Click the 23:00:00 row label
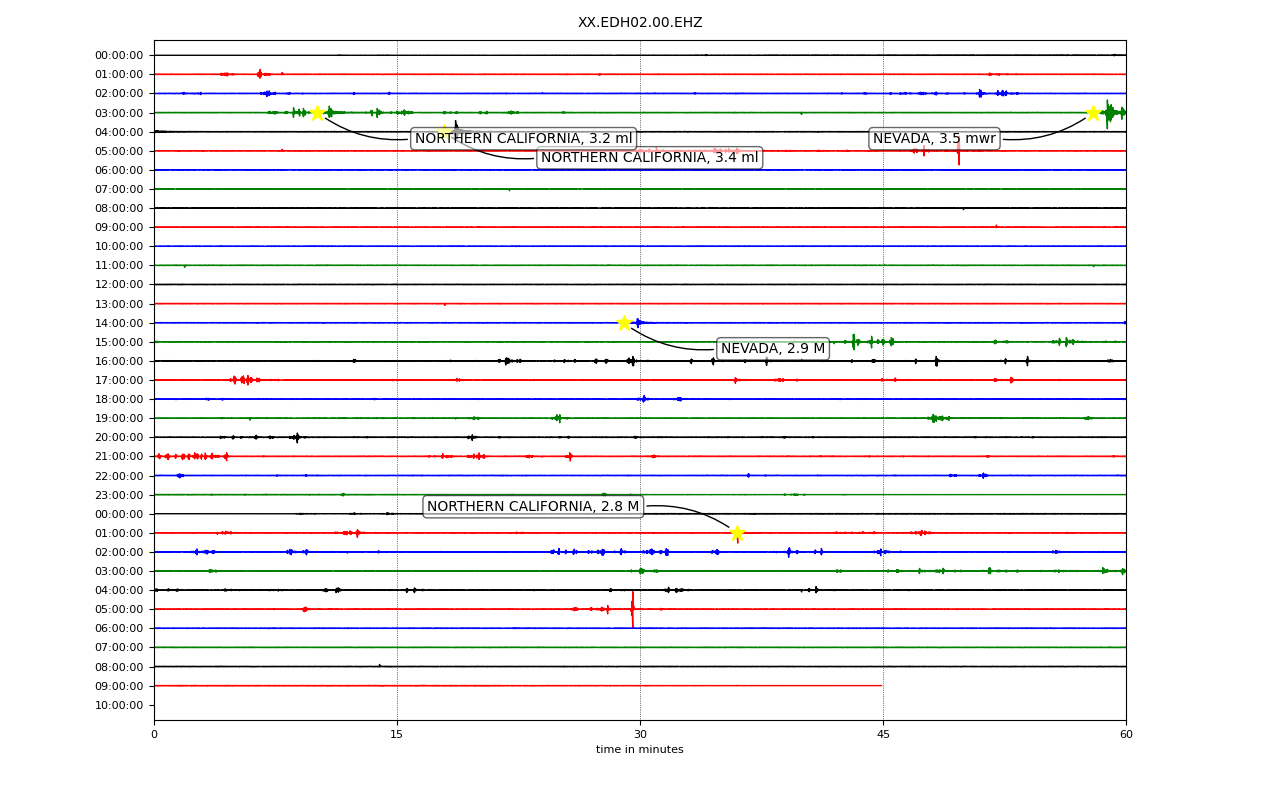Screen dimensions: 1280x800 [119, 495]
